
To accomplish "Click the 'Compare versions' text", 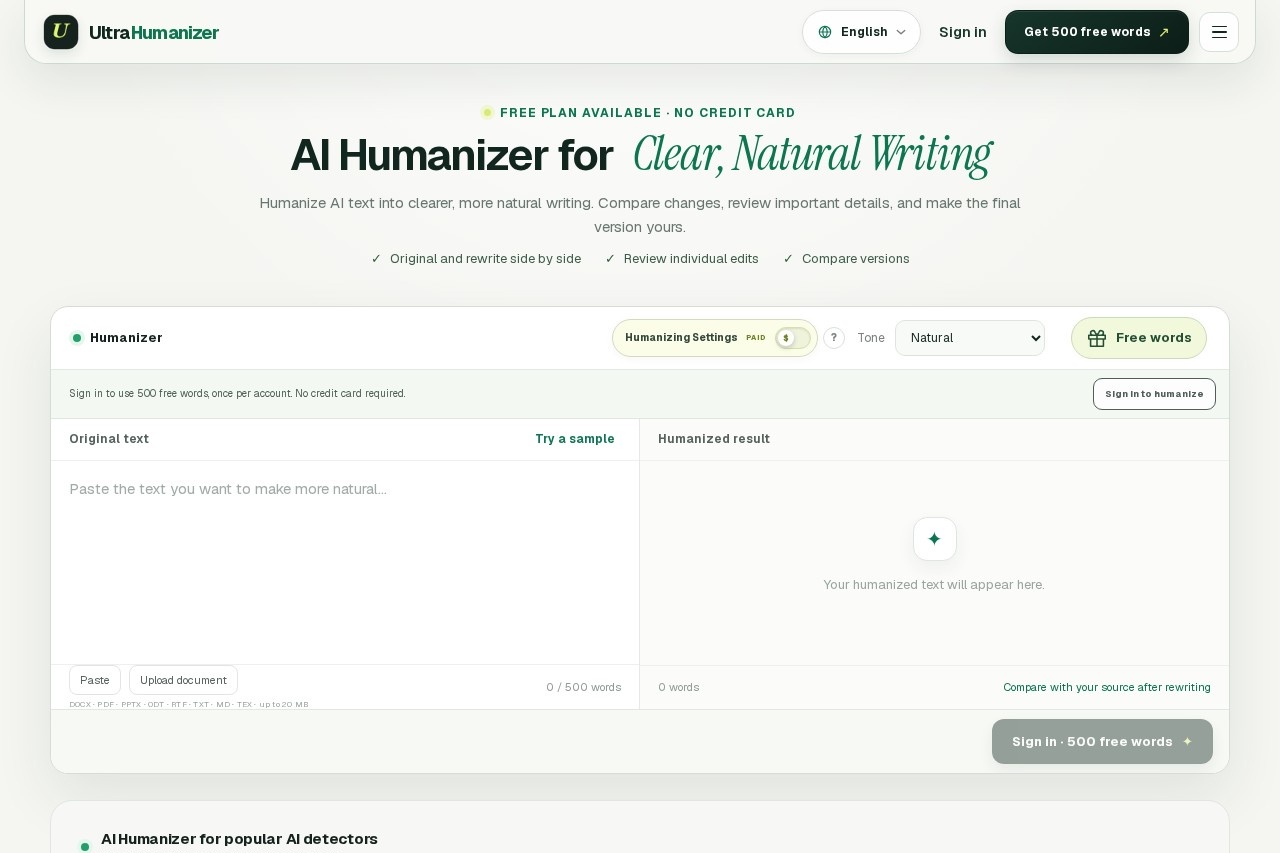I will 856,259.
